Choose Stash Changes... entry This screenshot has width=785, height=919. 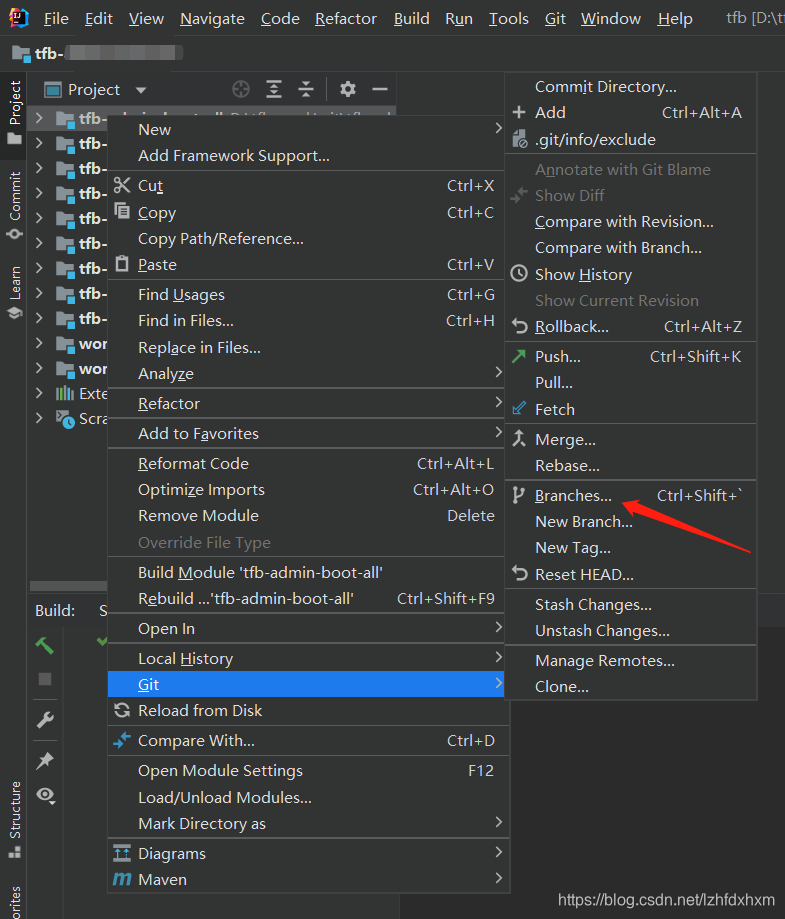pos(631,605)
